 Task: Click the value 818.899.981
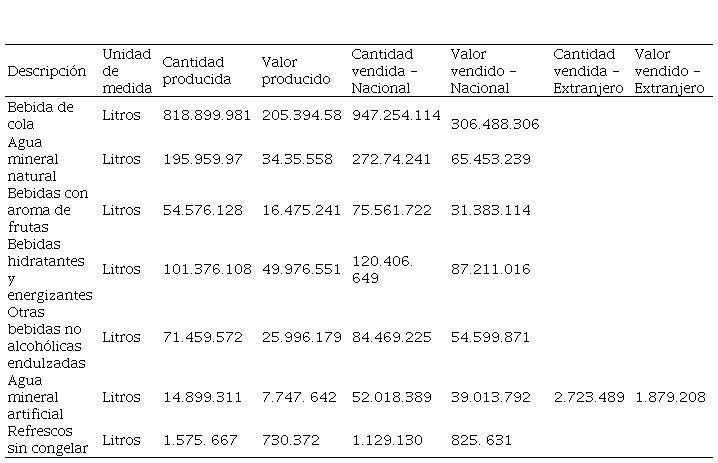pos(207,115)
